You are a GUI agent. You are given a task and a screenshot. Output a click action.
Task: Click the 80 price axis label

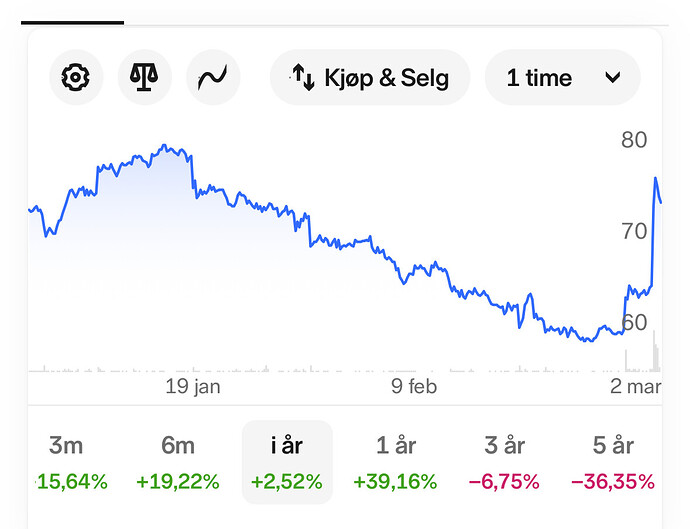(634, 139)
